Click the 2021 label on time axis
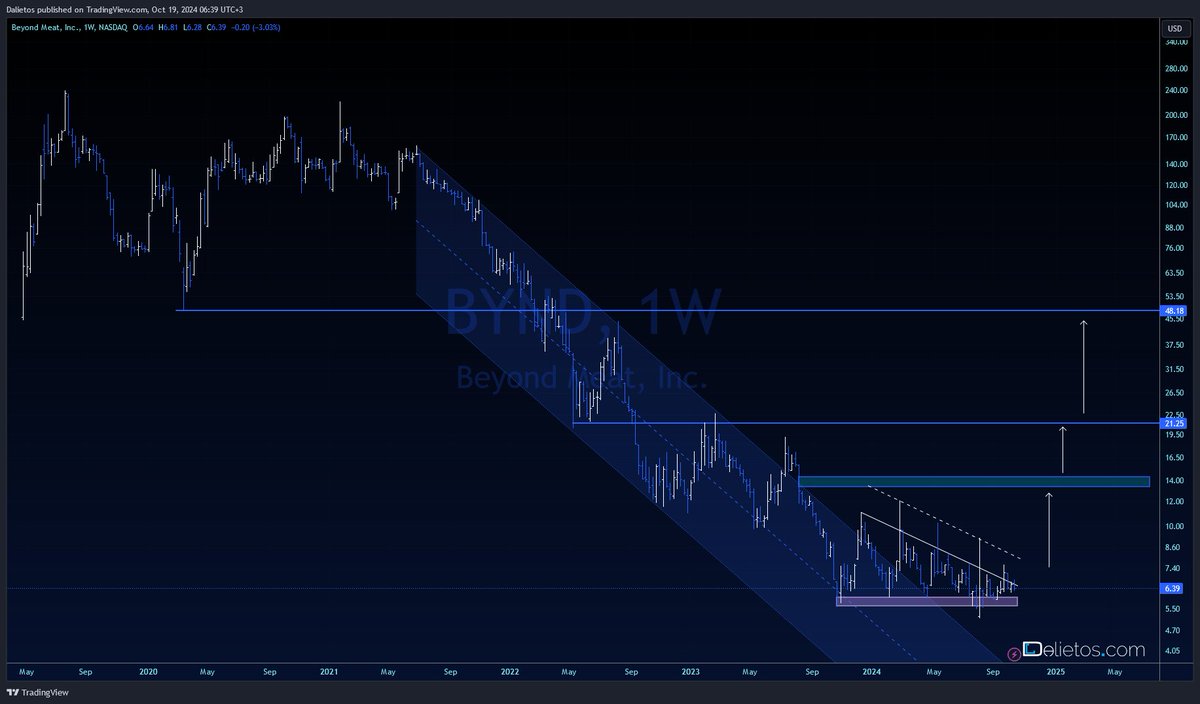The width and height of the screenshot is (1200, 704). pyautogui.click(x=331, y=674)
